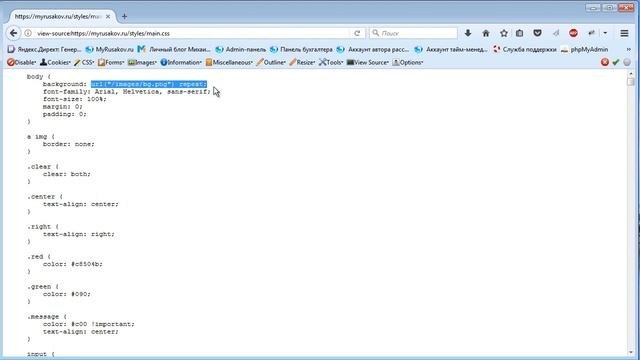640x360 pixels.
Task: Click the red error indicator in Web Developer toolbar
Action: (x=605, y=62)
